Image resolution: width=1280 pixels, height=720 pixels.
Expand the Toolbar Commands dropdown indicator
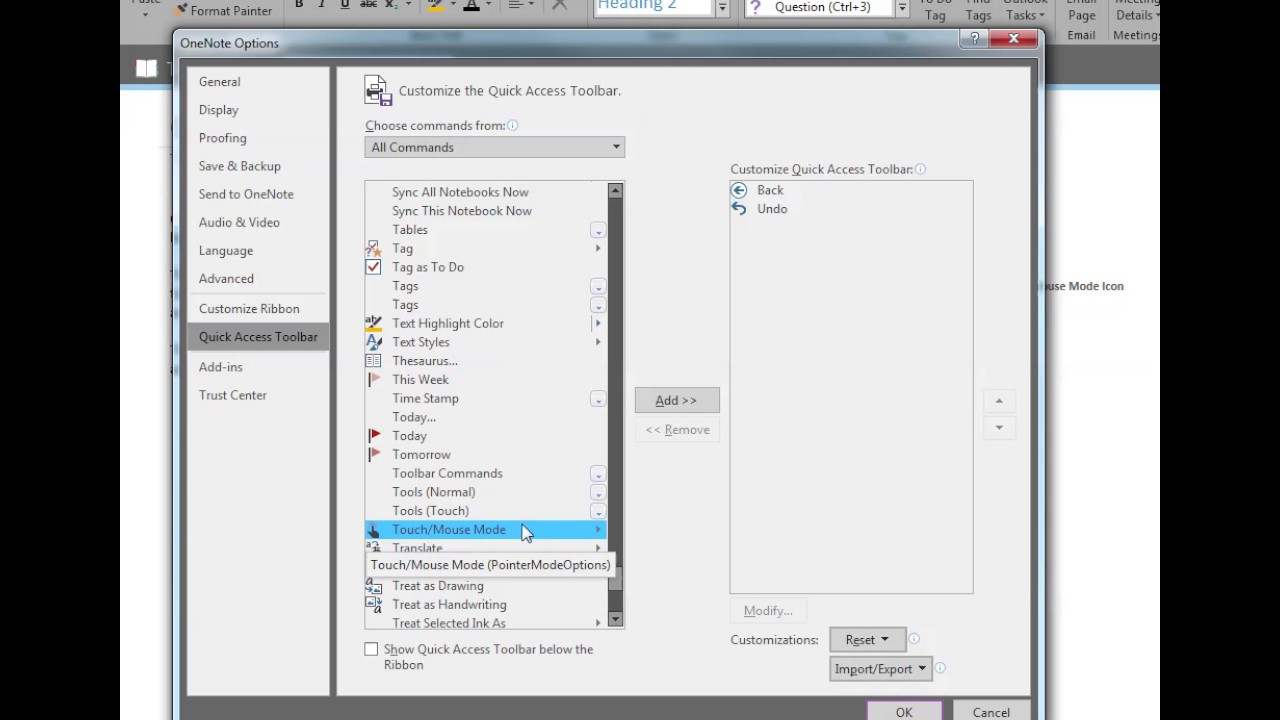(x=598, y=474)
